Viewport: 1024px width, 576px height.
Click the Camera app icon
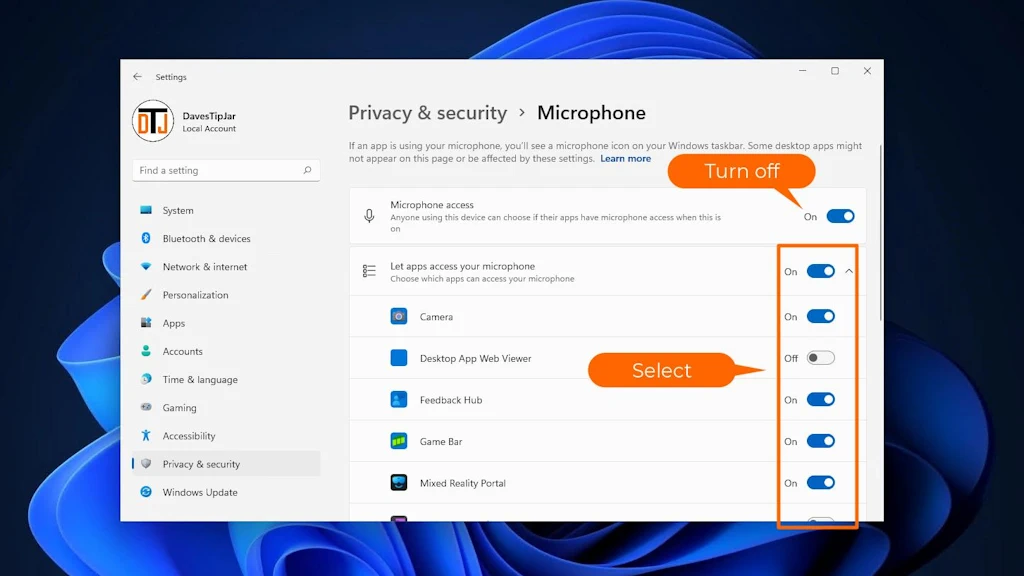point(398,316)
